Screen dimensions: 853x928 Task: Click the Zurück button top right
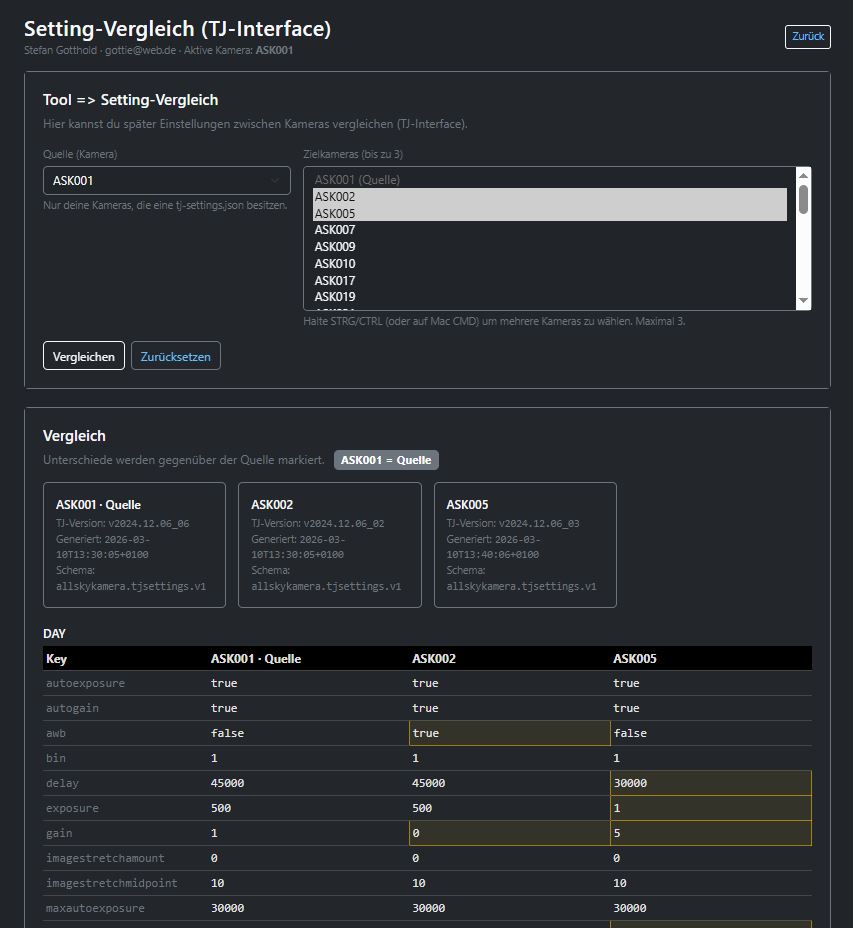806,36
